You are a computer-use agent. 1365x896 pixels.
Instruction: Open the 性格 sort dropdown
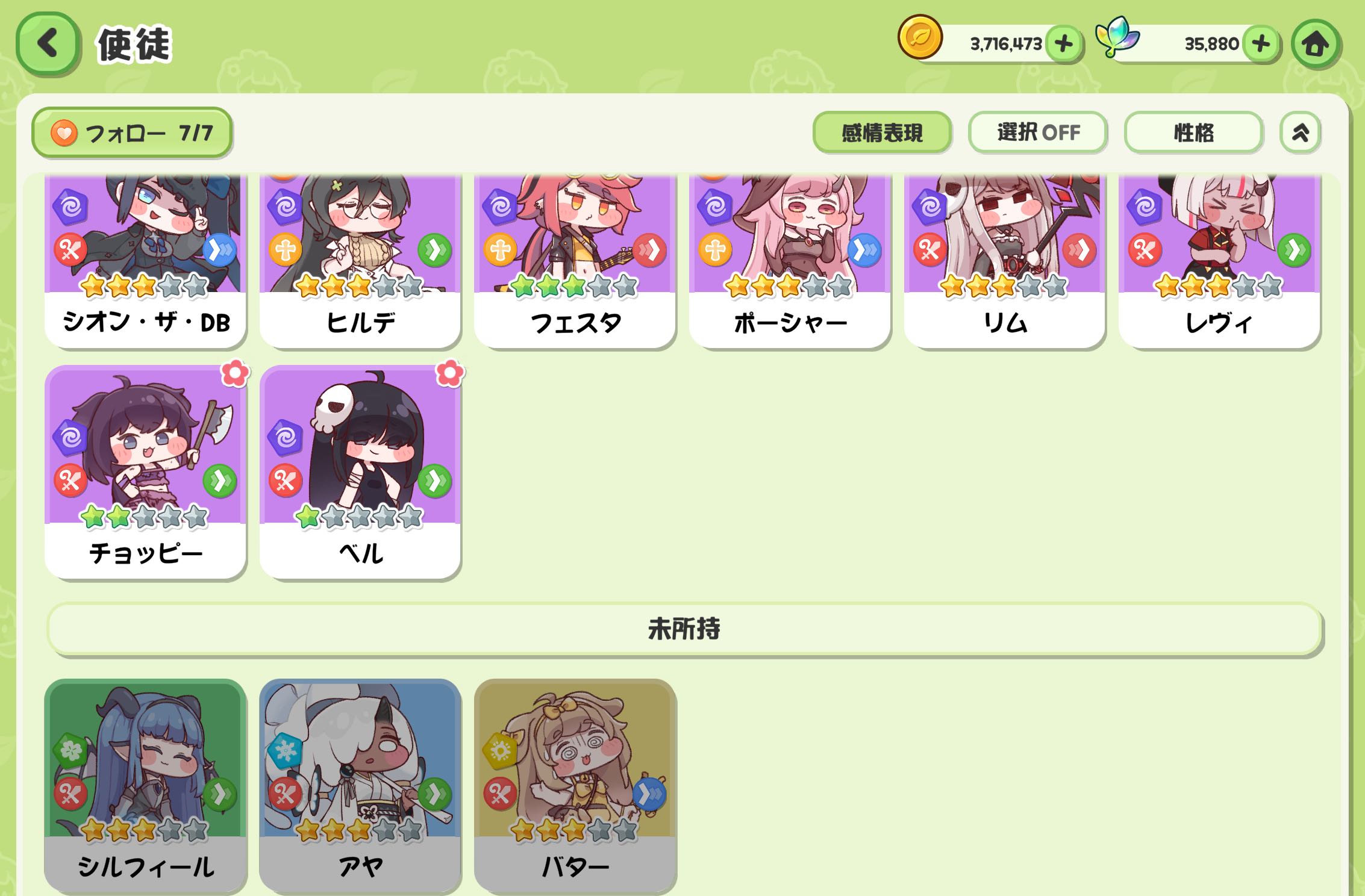coord(1193,132)
